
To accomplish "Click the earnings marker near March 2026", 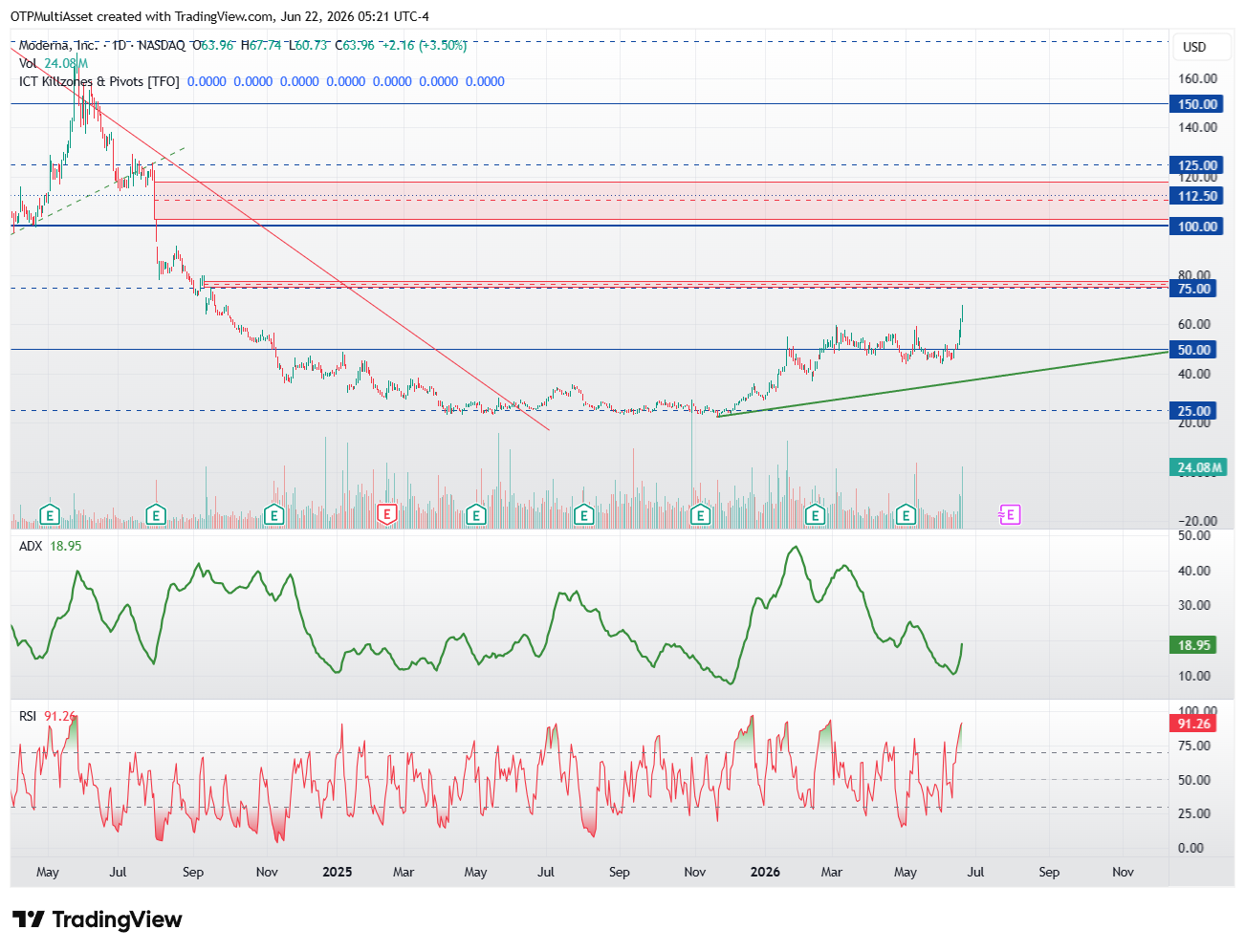I will tap(815, 515).
